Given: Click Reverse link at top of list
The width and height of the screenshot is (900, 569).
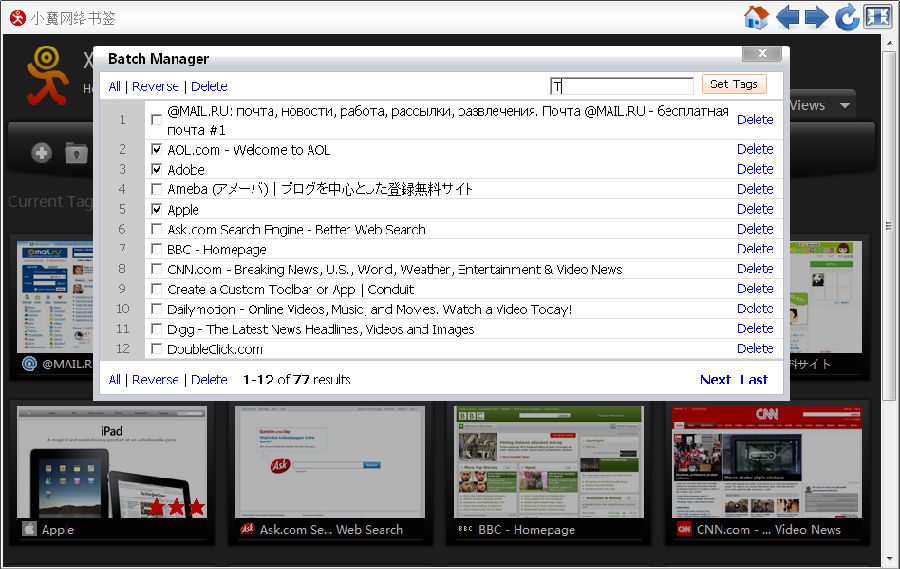Looking at the screenshot, I should tap(155, 87).
